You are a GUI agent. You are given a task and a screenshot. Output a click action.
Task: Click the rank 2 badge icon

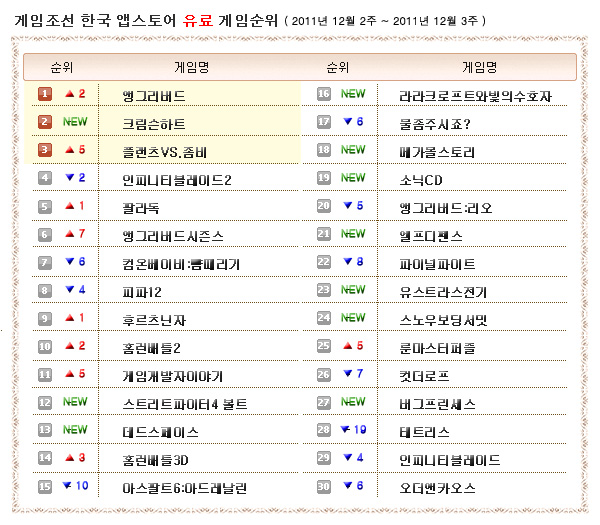click(x=45, y=122)
